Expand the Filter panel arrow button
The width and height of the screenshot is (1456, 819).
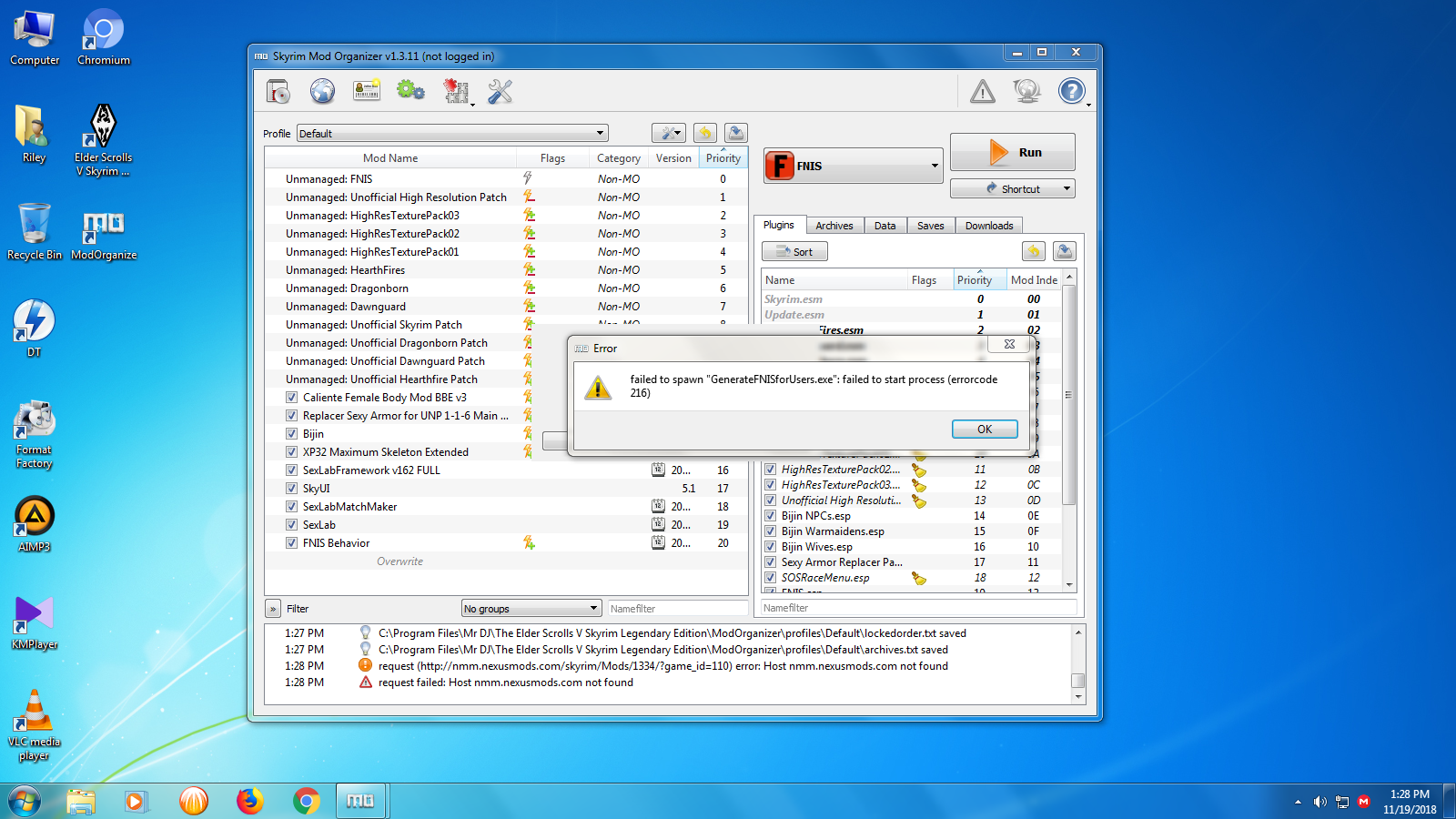[x=273, y=609]
